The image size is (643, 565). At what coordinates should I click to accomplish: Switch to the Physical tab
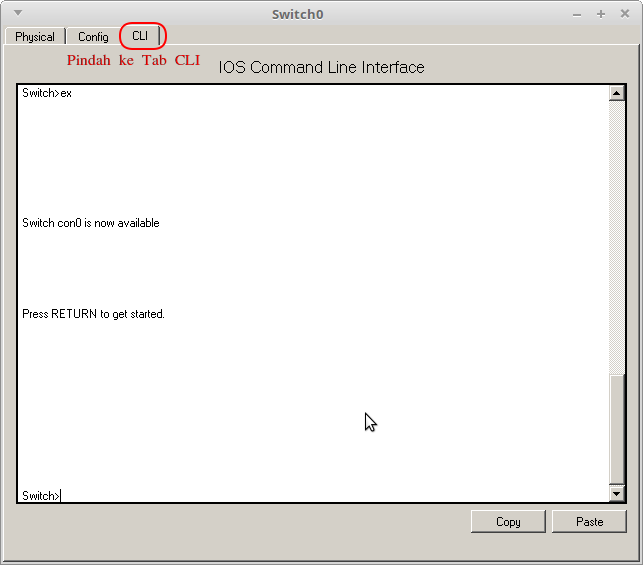(35, 37)
